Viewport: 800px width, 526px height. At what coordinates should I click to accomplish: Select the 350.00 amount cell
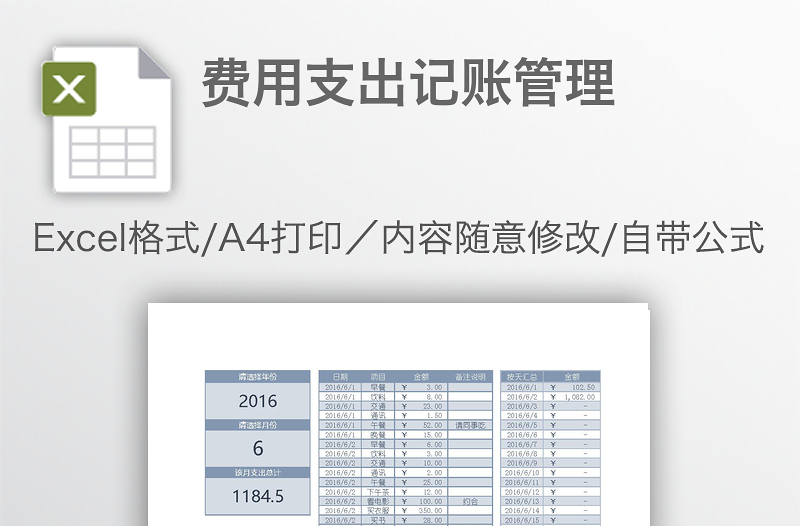point(421,511)
